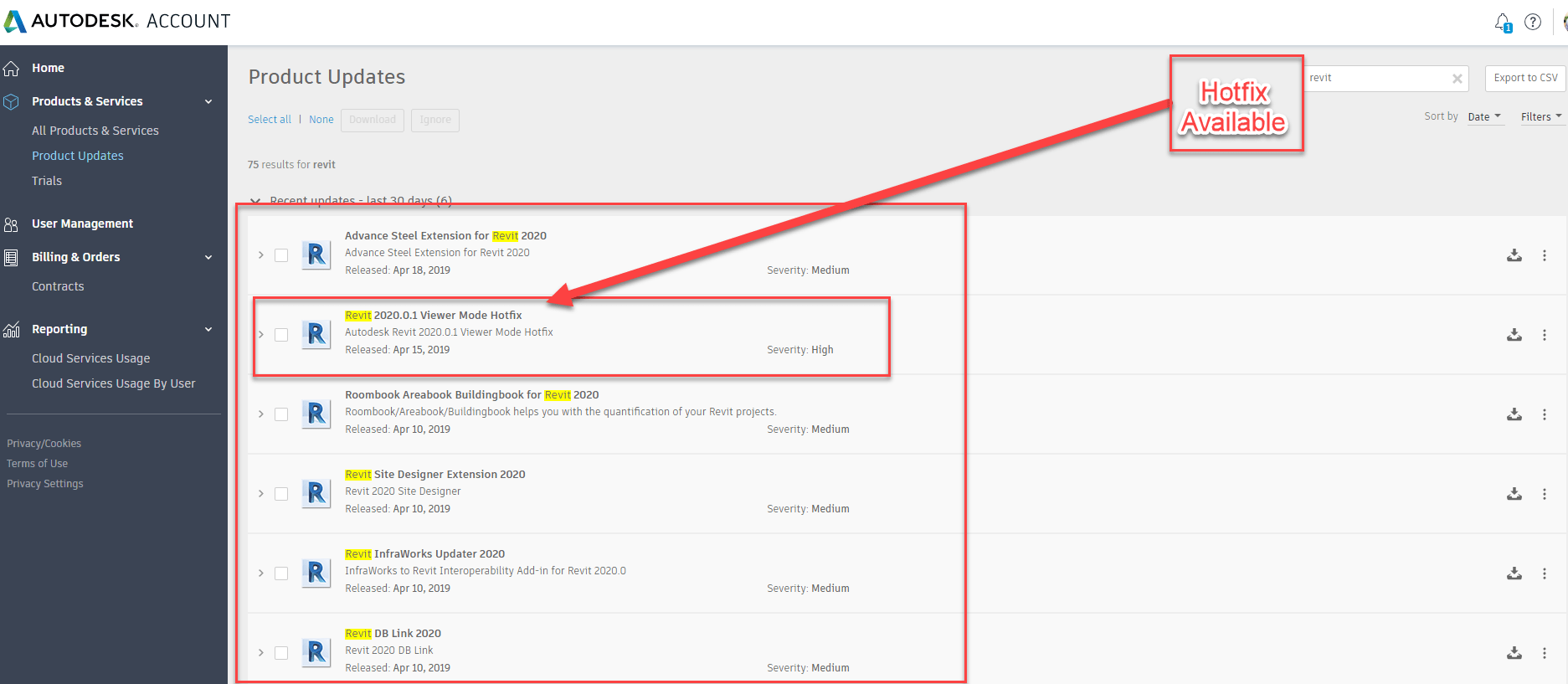Click Revit icon of Viewer Mode Hotfix
1568x684 pixels.
point(316,334)
